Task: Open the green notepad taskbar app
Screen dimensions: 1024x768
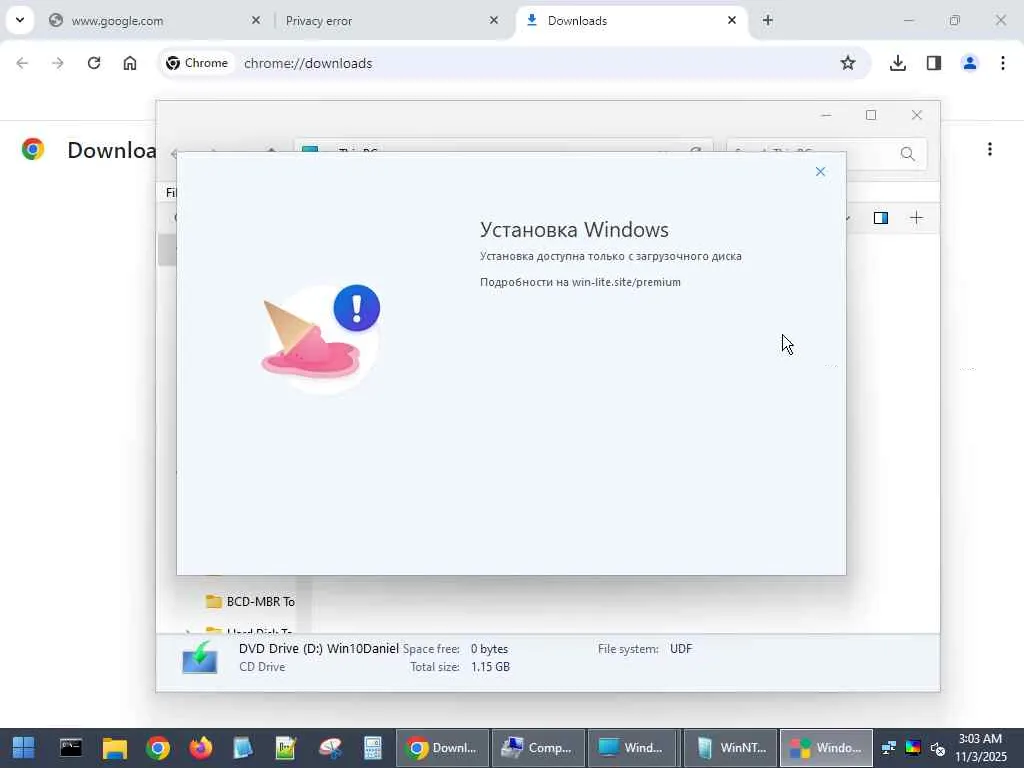Action: 286,748
